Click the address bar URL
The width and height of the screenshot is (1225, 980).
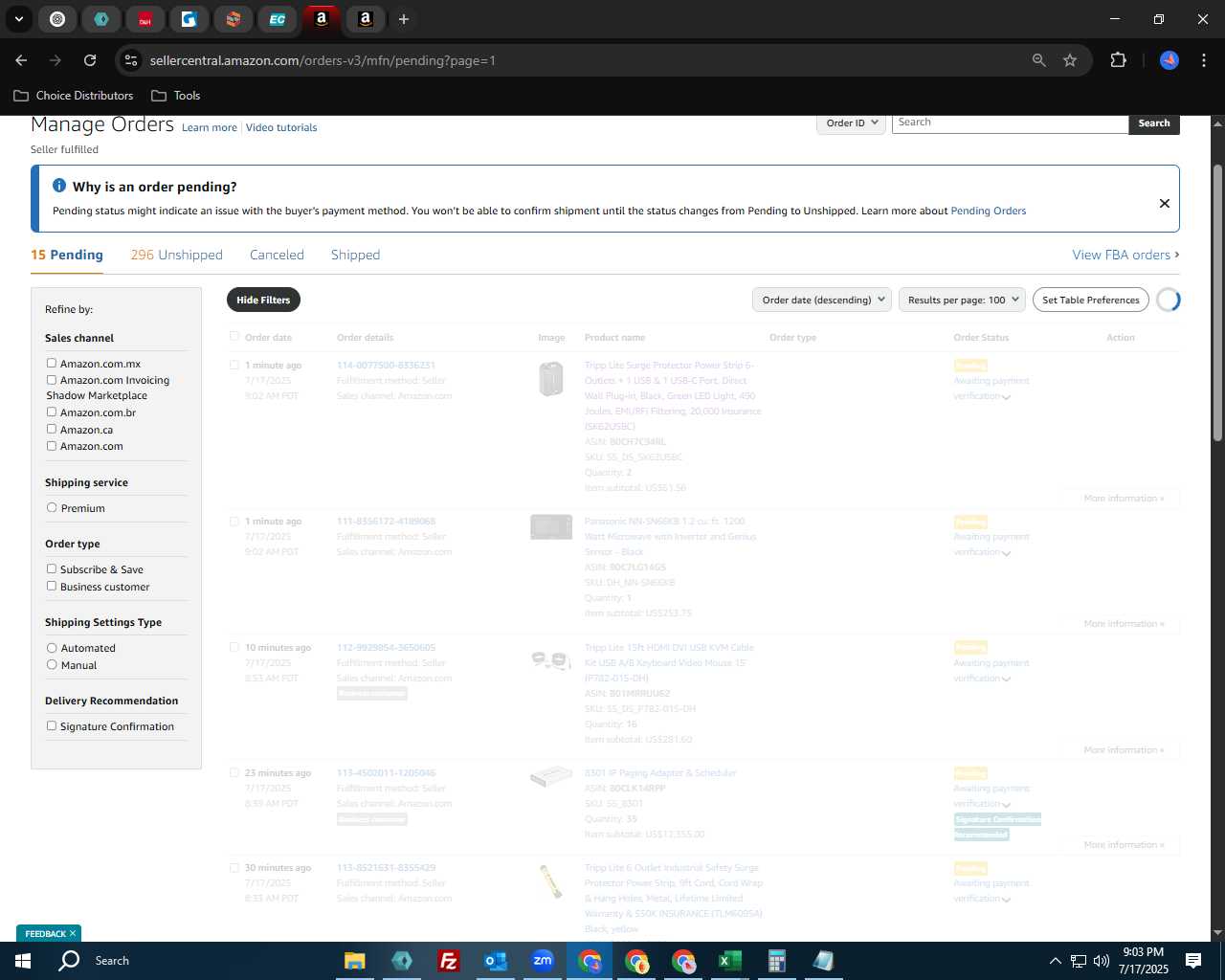tap(323, 60)
